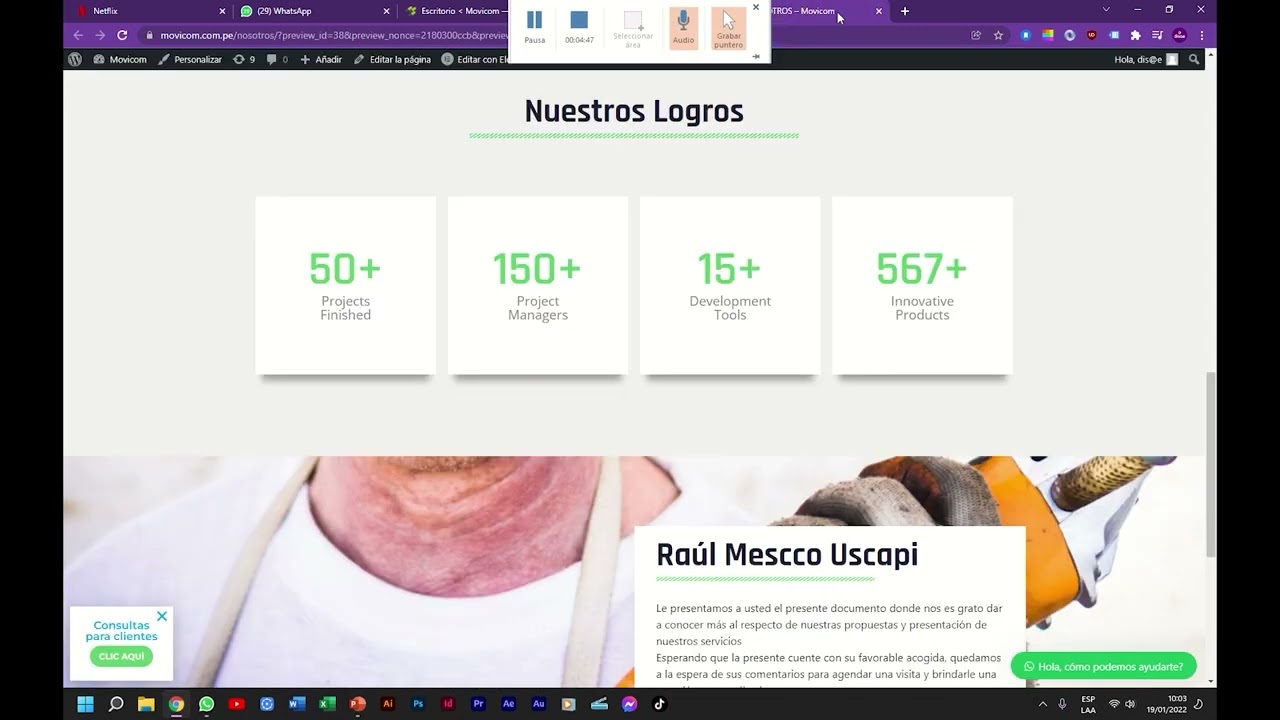View comments in admin bar

pyautogui.click(x=277, y=59)
